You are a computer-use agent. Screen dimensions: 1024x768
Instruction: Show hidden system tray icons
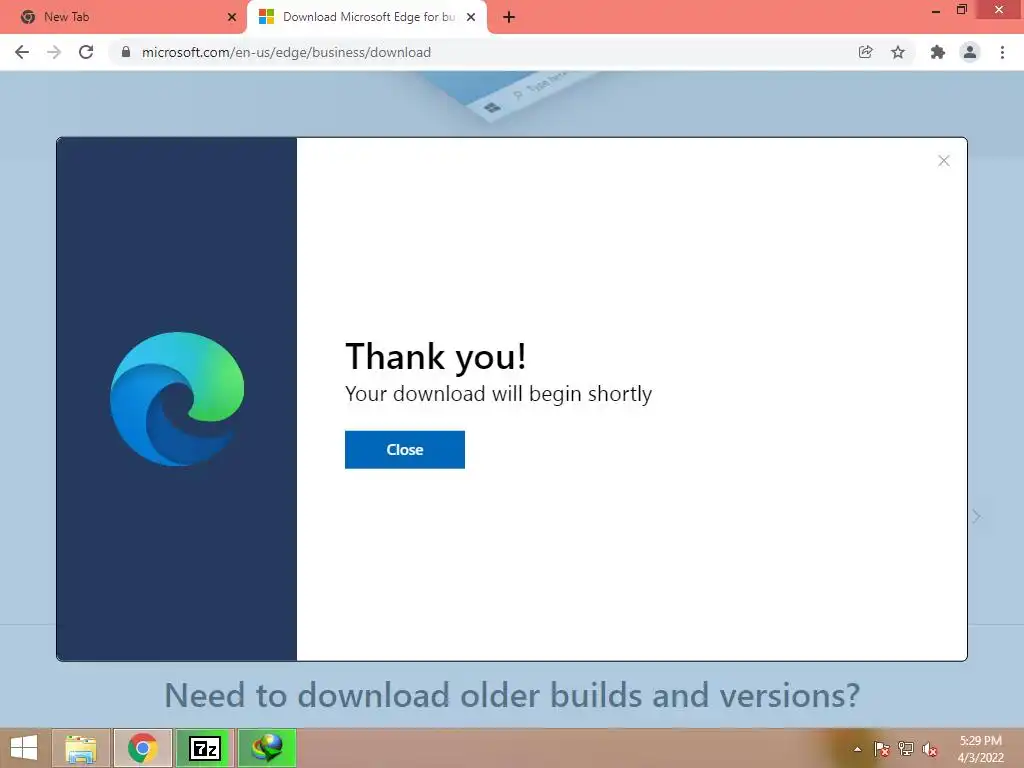point(857,749)
